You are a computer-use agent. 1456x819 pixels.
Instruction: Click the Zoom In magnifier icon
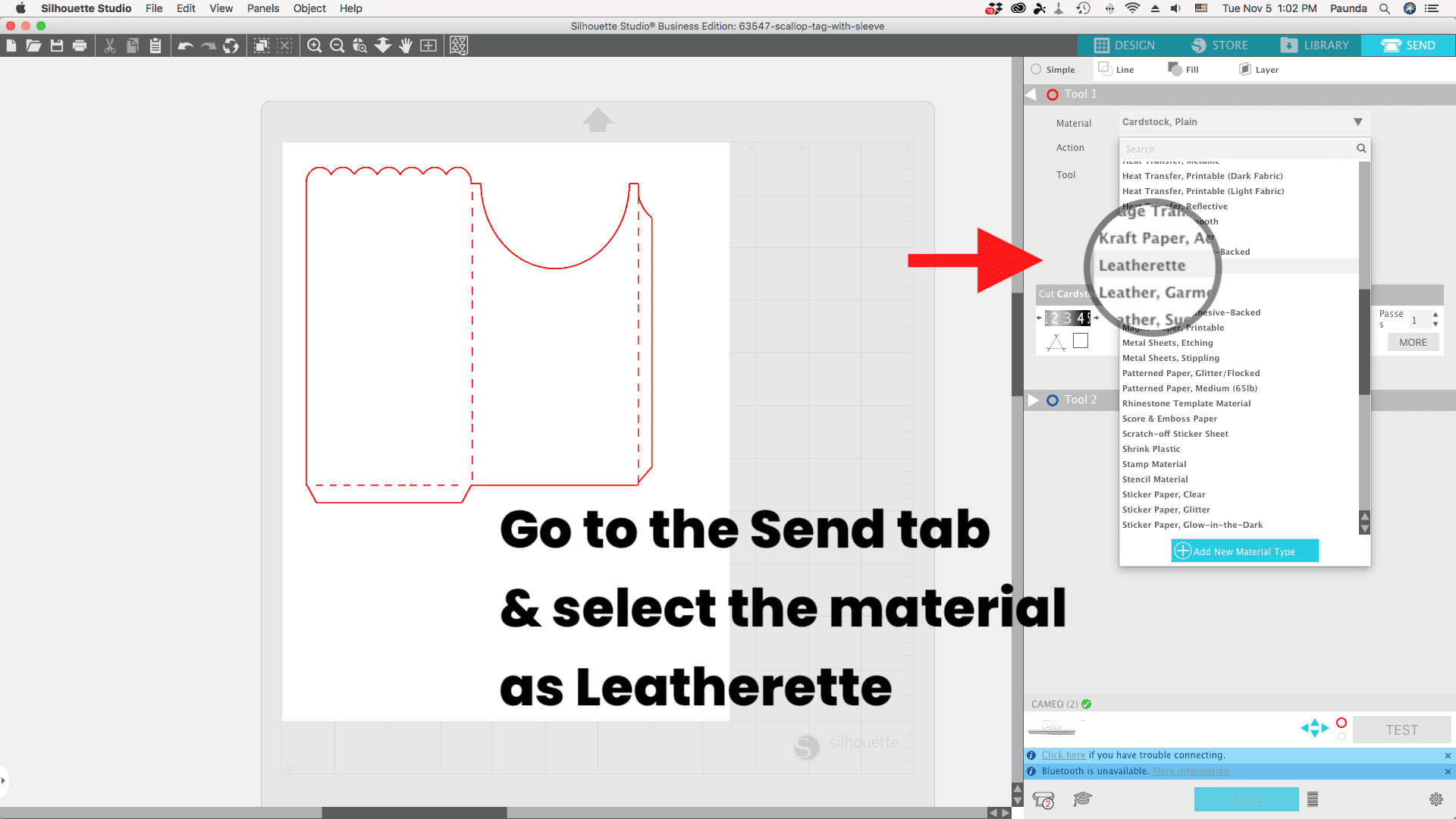click(314, 46)
